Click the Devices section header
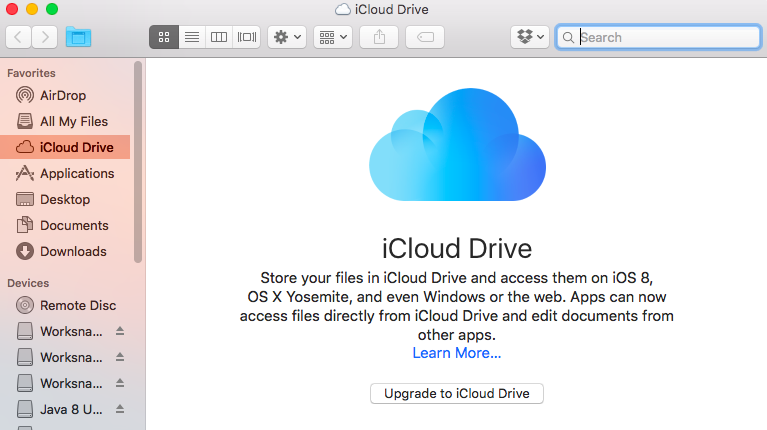The image size is (767, 430). (28, 283)
